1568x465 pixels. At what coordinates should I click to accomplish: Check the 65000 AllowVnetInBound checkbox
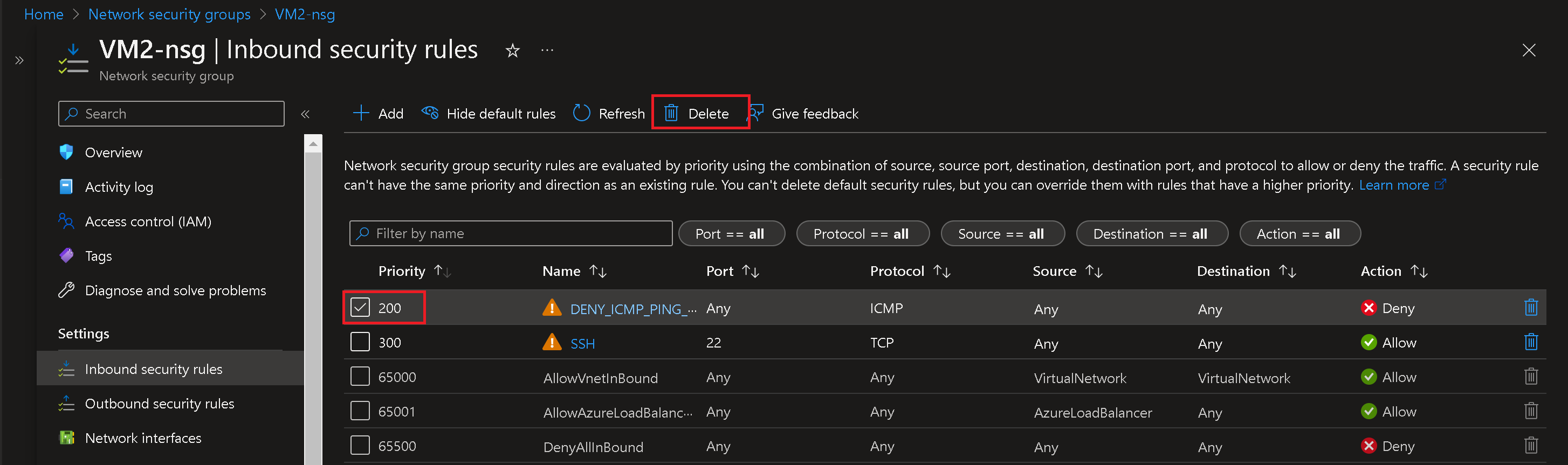(x=360, y=377)
